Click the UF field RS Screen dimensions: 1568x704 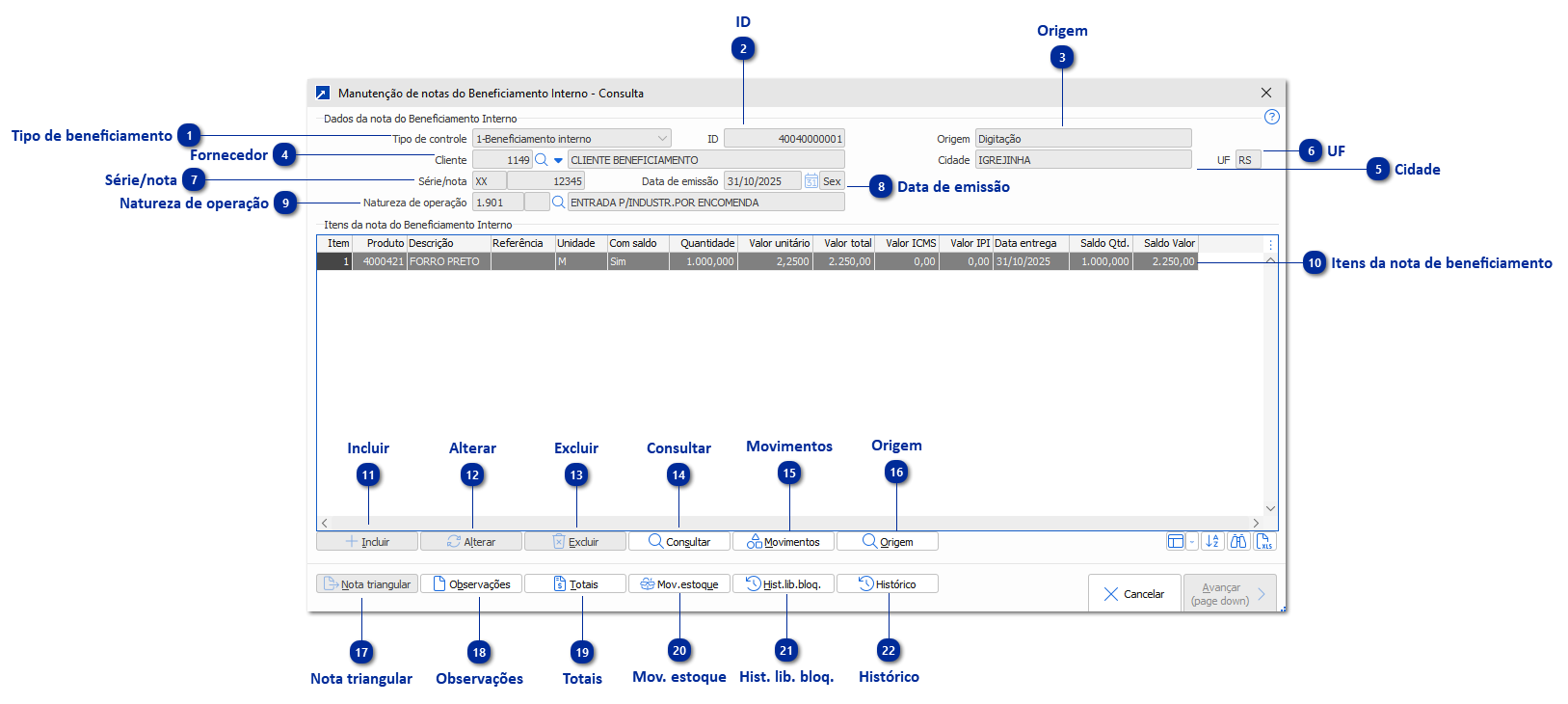pos(1248,160)
